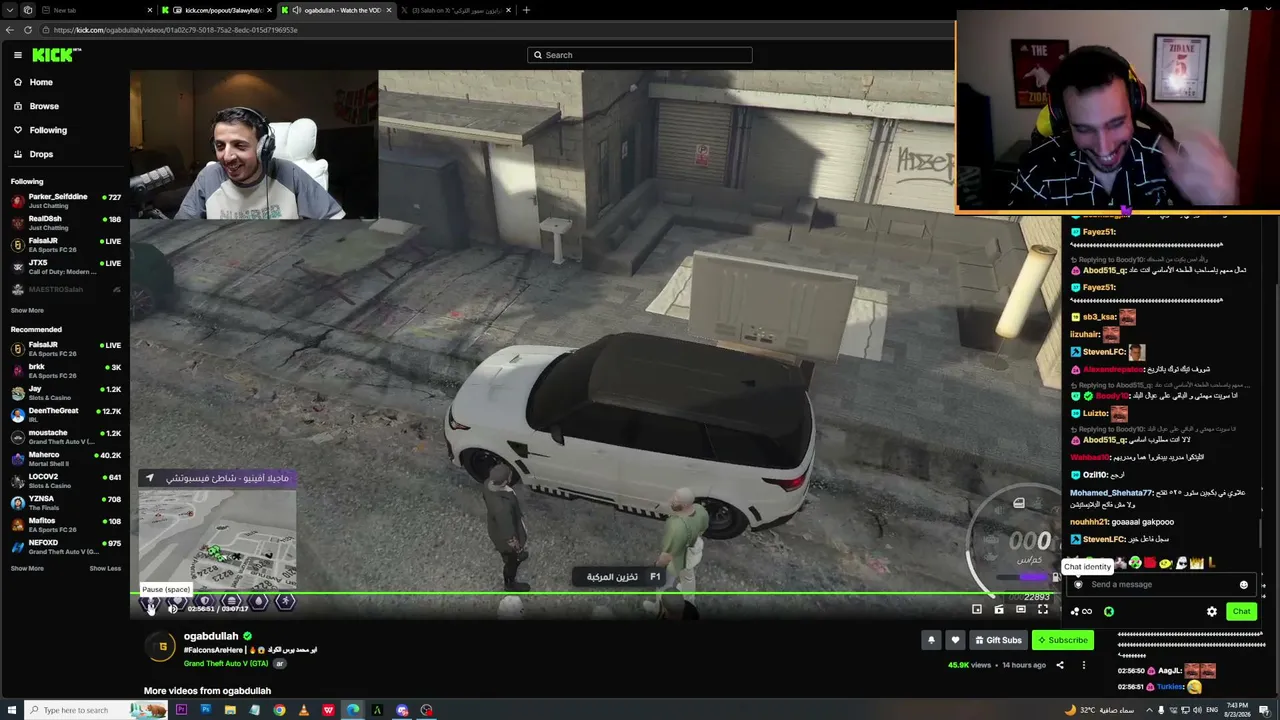Open Google Chrome from the taskbar

click(279, 710)
